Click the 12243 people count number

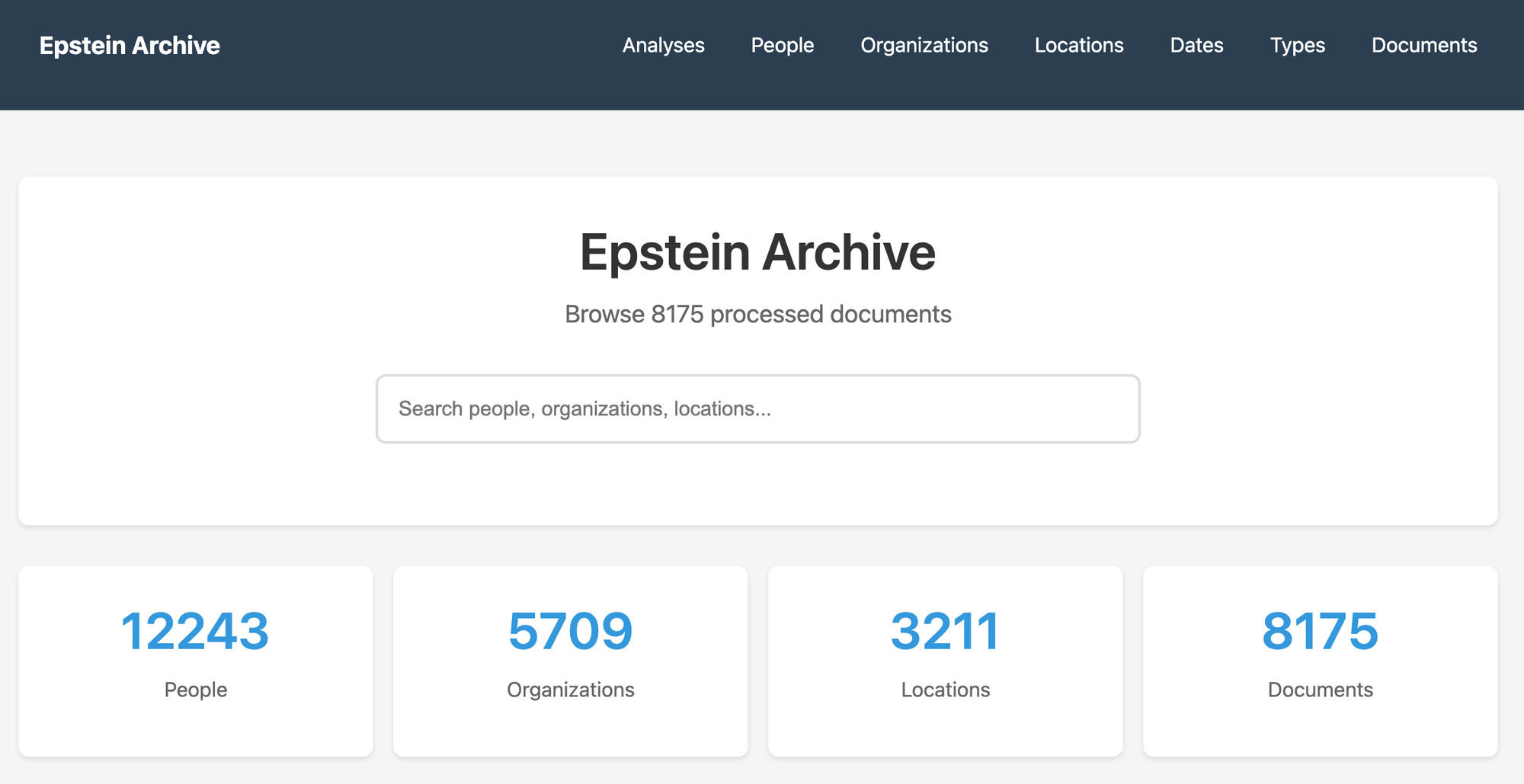pyautogui.click(x=195, y=631)
